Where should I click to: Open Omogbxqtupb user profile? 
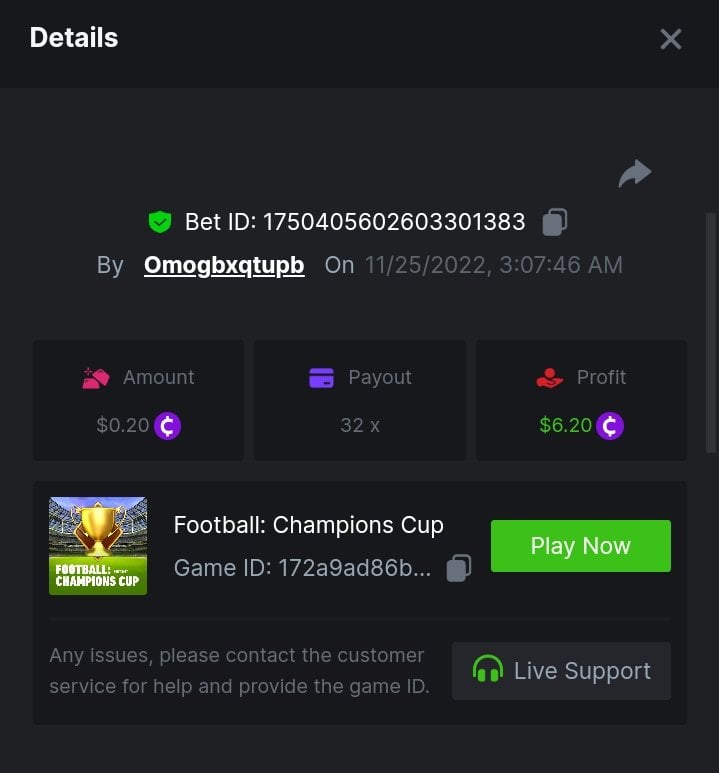point(224,265)
